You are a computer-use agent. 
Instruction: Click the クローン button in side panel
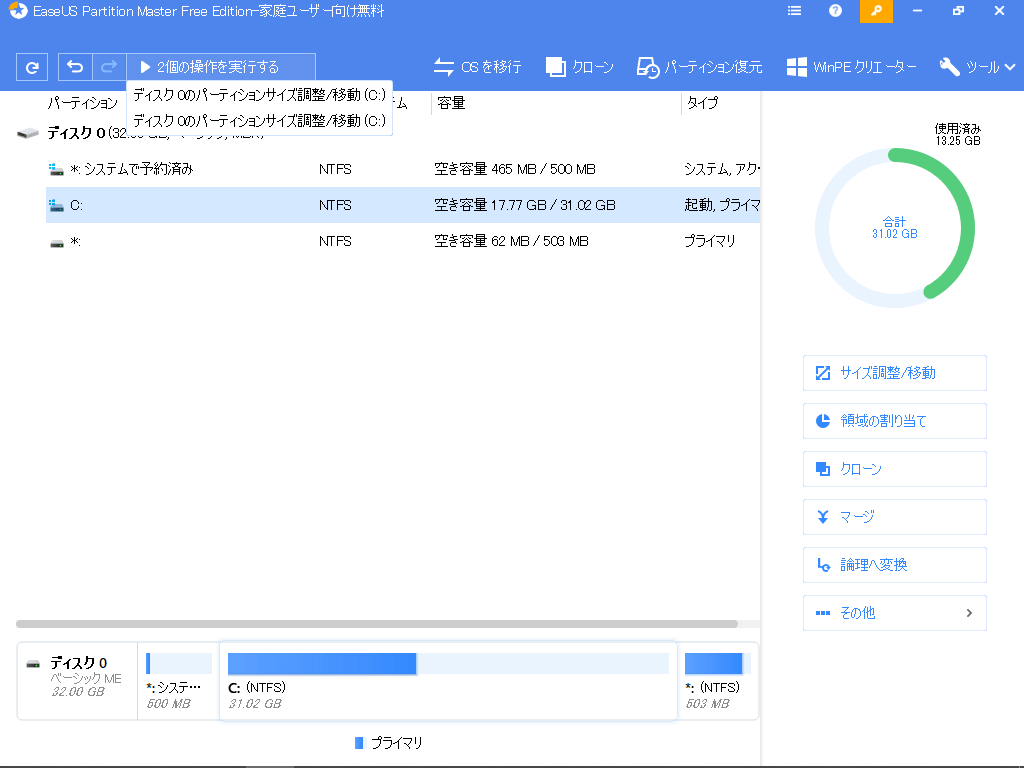coord(894,469)
